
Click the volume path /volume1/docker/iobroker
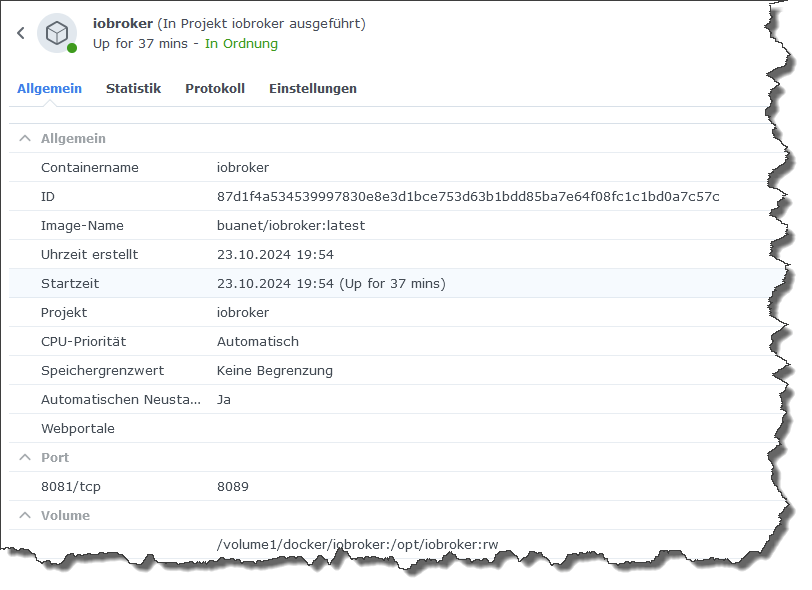tap(357, 545)
